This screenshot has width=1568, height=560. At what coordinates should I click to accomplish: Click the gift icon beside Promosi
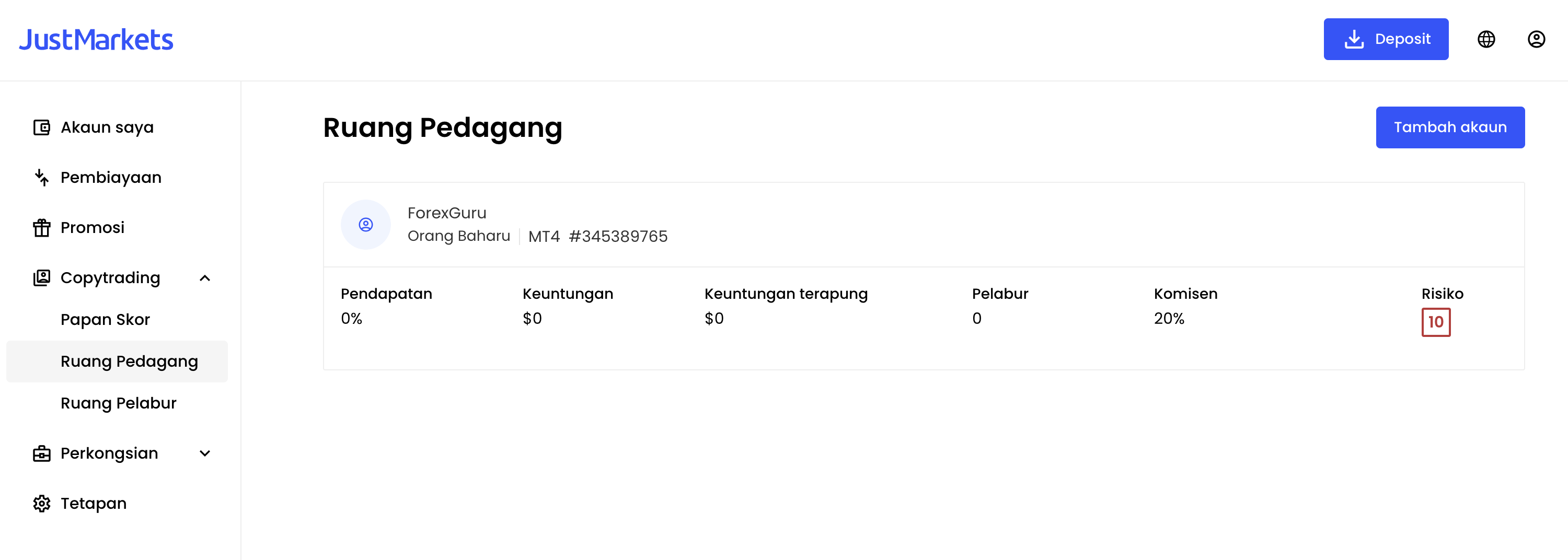(41, 228)
